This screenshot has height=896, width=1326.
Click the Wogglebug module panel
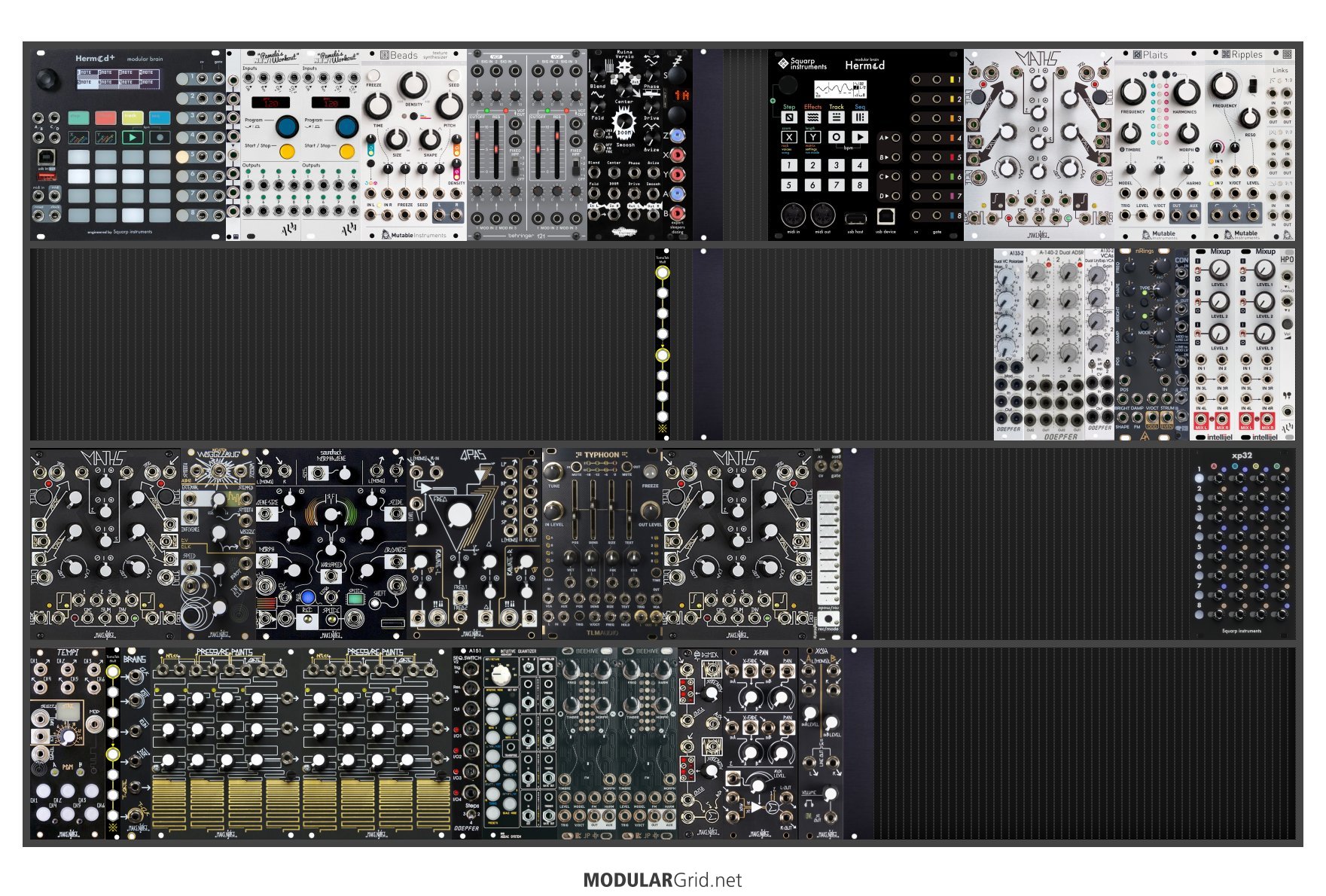tap(218, 544)
